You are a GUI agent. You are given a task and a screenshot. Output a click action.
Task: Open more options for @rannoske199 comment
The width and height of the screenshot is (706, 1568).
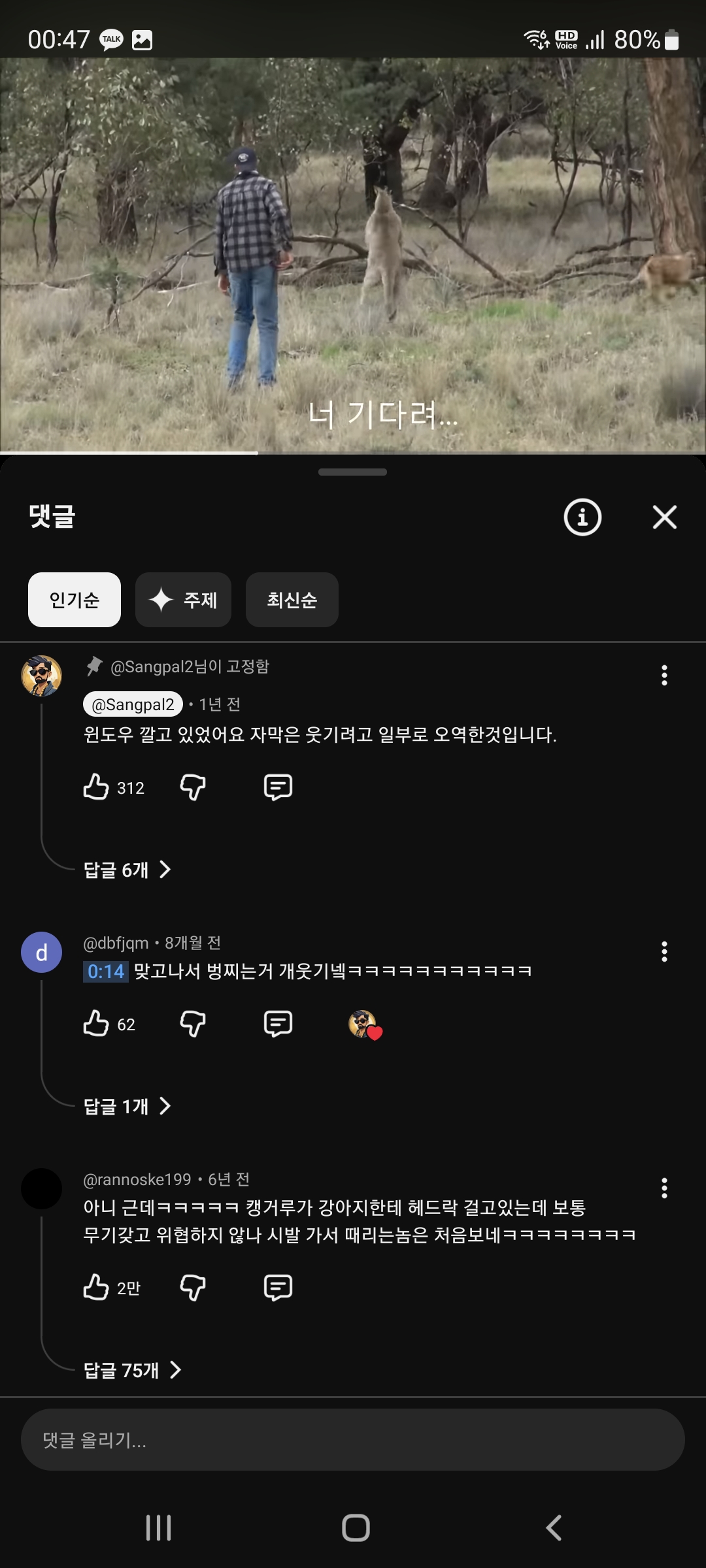[664, 1188]
